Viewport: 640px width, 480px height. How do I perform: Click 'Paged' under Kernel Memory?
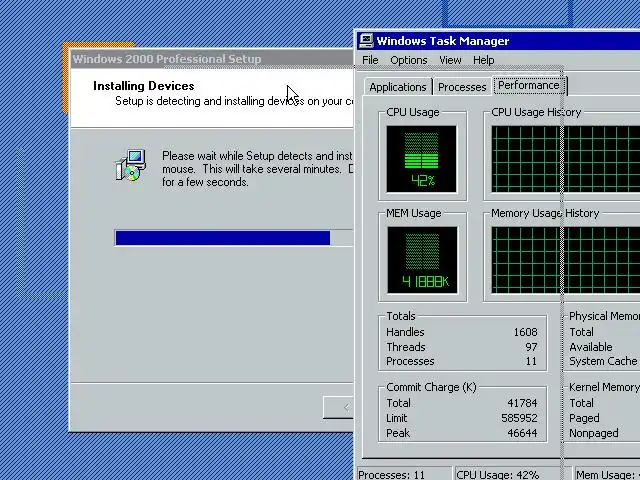point(584,418)
